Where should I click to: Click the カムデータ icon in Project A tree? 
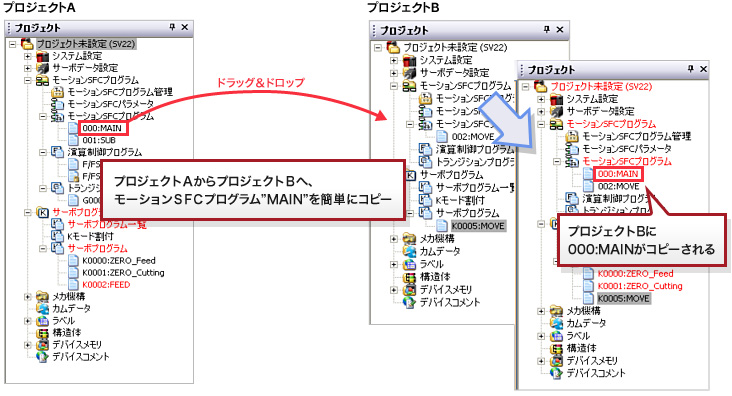click(42, 309)
